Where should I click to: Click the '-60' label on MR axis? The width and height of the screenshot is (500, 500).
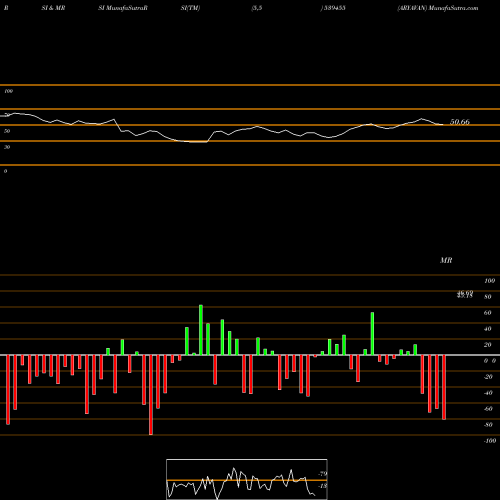488,409
